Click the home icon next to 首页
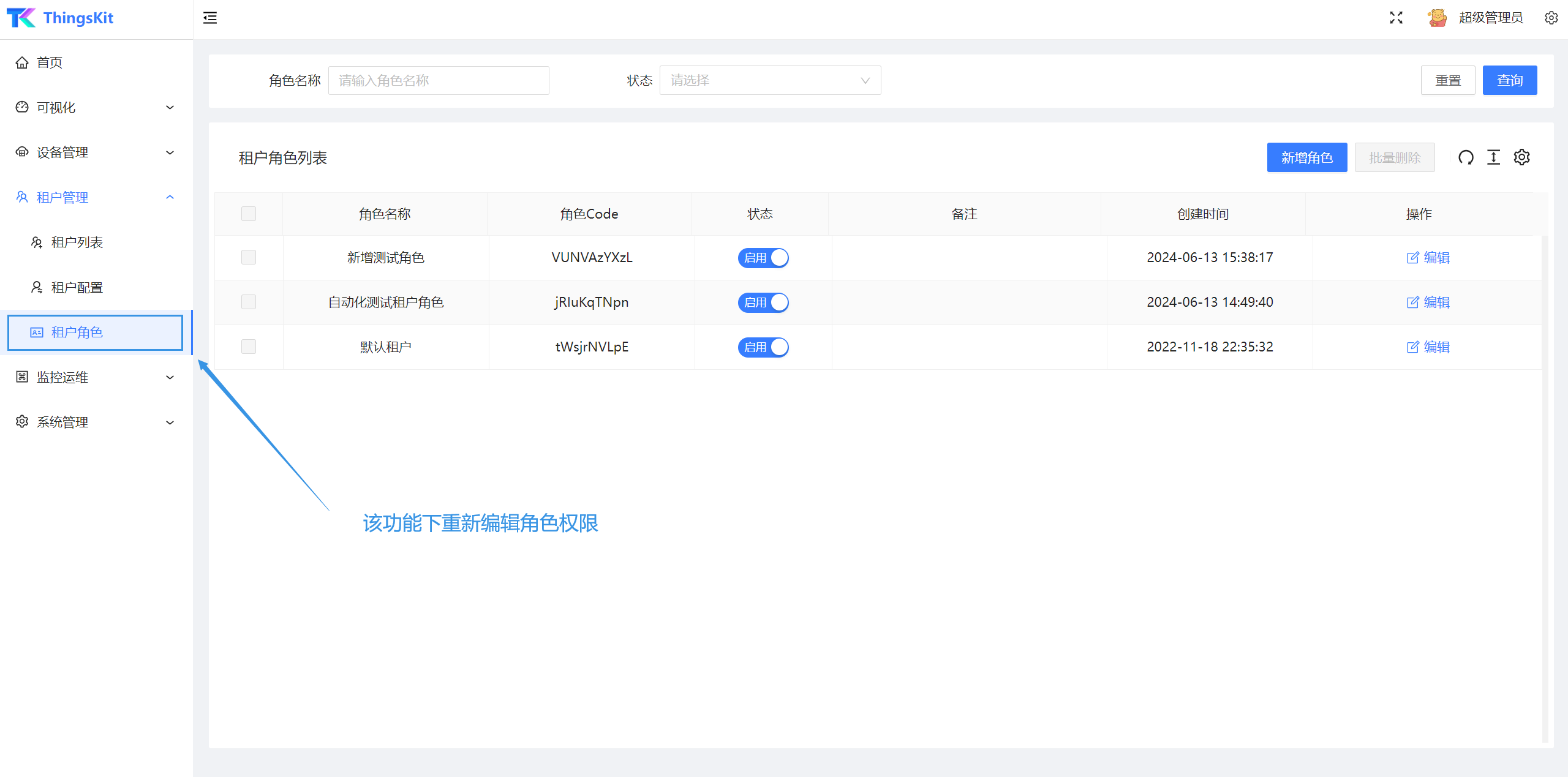Viewport: 1568px width, 777px height. tap(22, 62)
